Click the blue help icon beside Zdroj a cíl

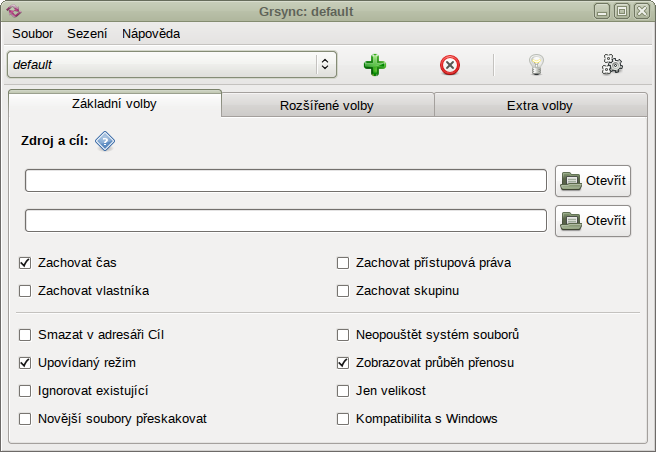[105, 141]
